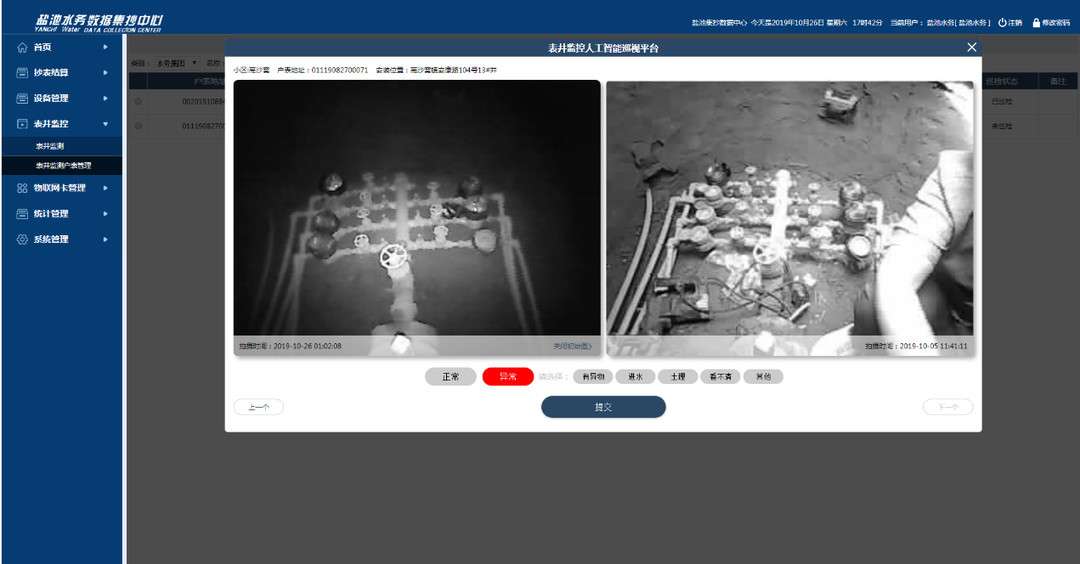The image size is (1080, 564).
Task: Click the 盐池水务数据集抄中心 logo
Action: pyautogui.click(x=98, y=23)
